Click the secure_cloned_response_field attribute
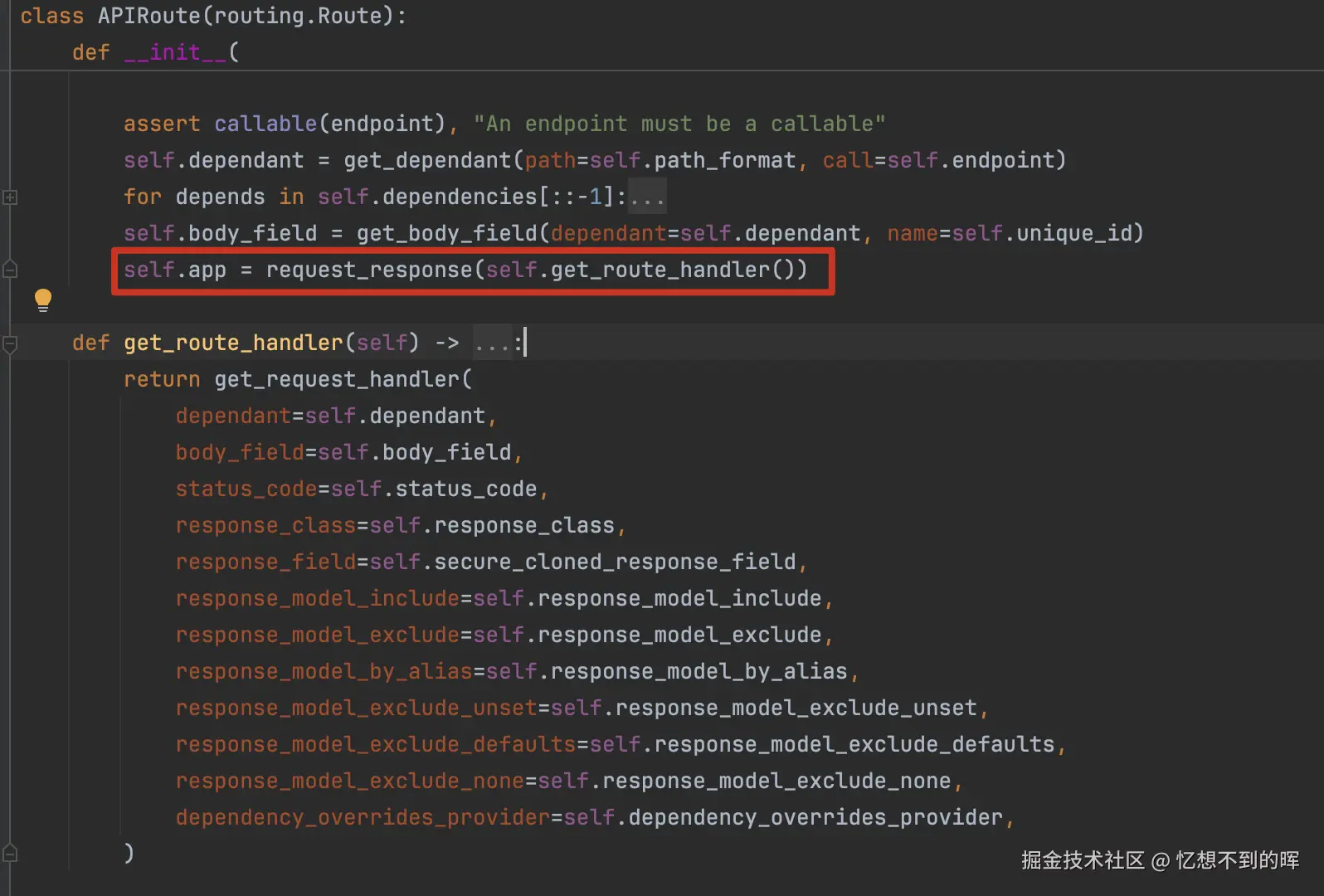The image size is (1324, 896). [615, 562]
